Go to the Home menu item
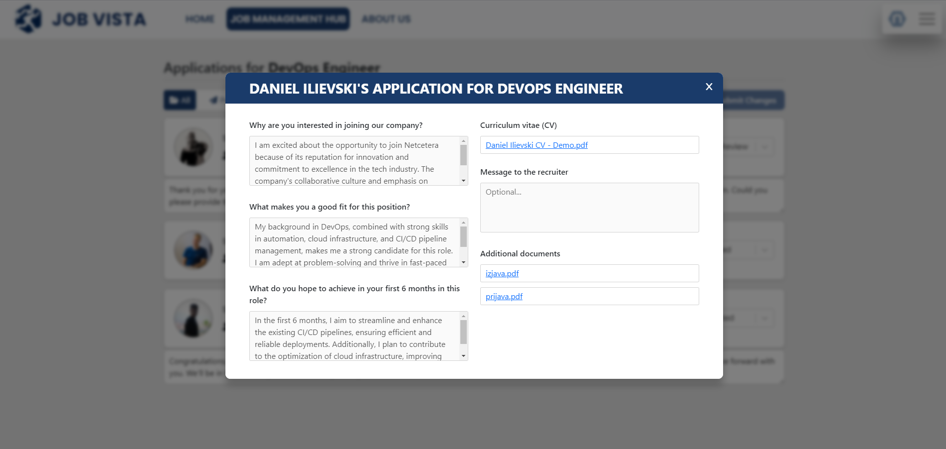 (200, 19)
